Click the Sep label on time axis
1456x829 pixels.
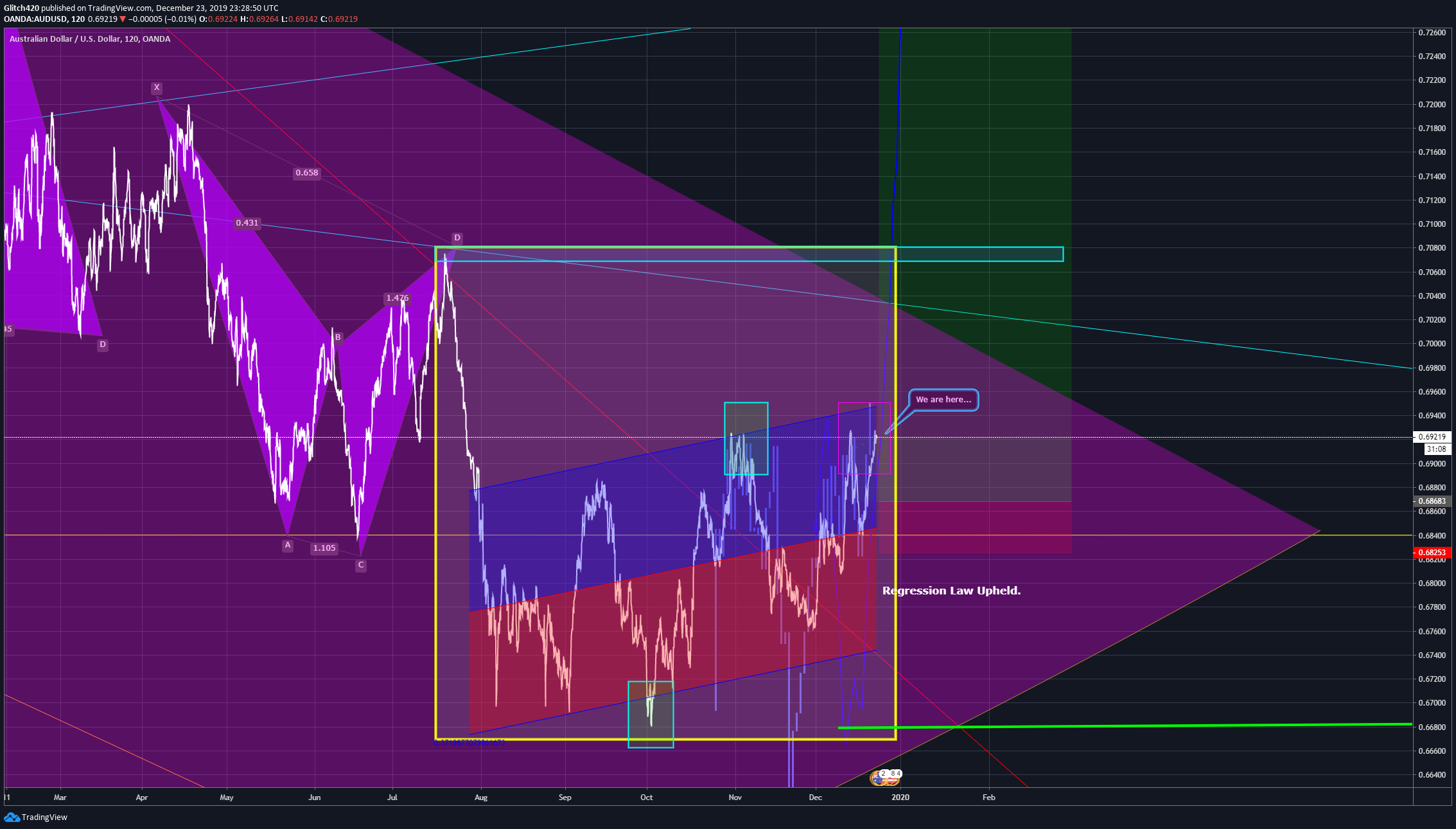click(565, 798)
